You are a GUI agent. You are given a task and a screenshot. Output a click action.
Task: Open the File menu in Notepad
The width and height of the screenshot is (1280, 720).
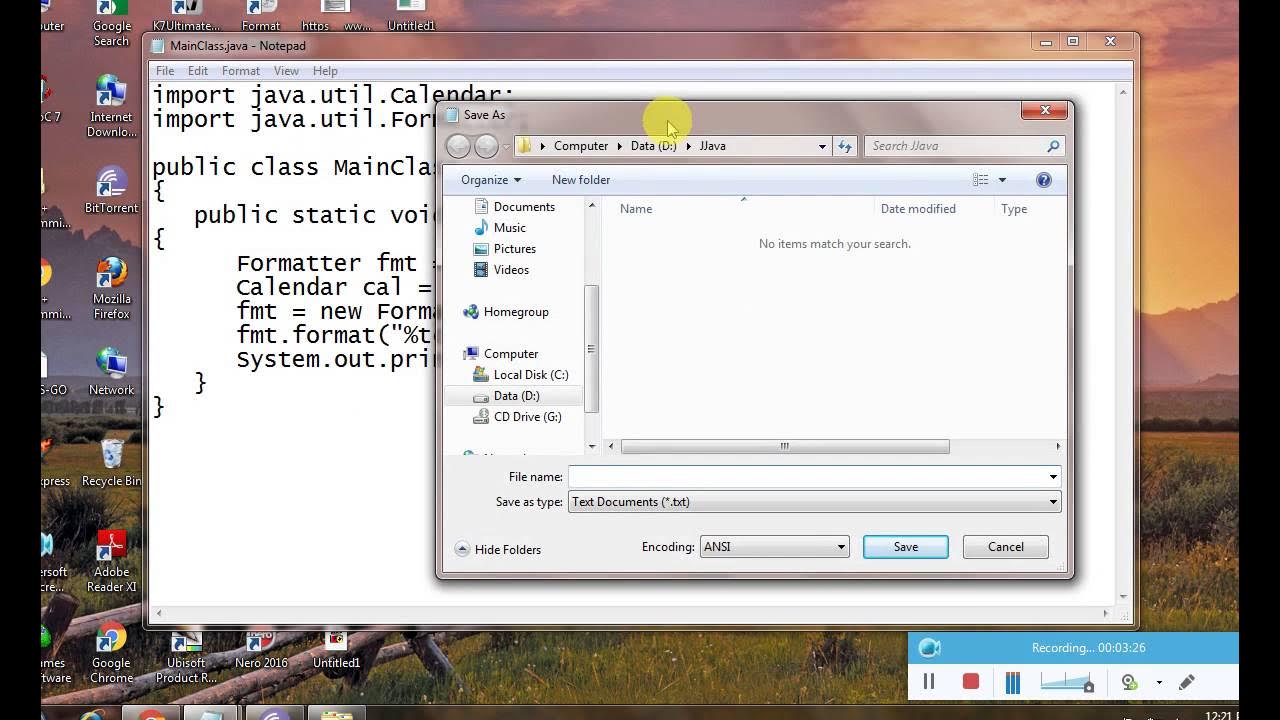(165, 71)
